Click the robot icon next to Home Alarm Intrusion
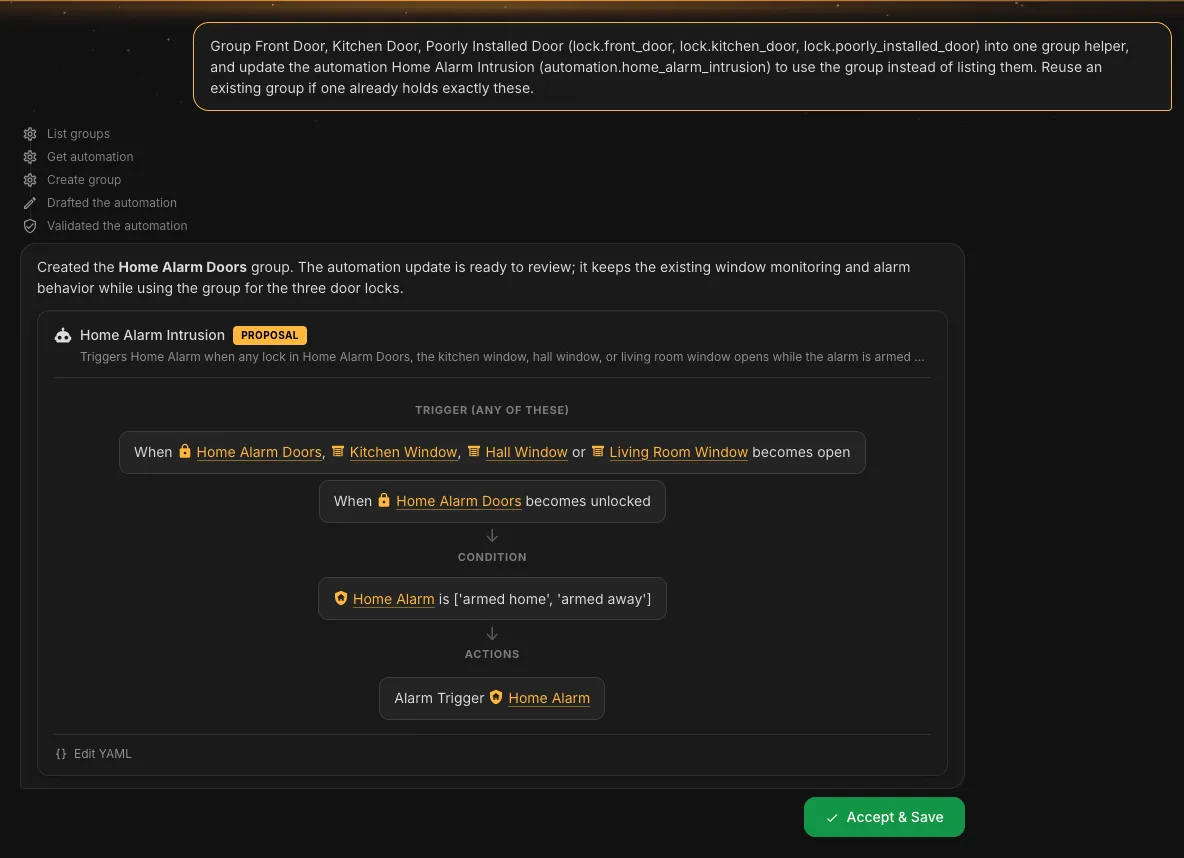Screen dimensions: 1184x858 point(63,335)
